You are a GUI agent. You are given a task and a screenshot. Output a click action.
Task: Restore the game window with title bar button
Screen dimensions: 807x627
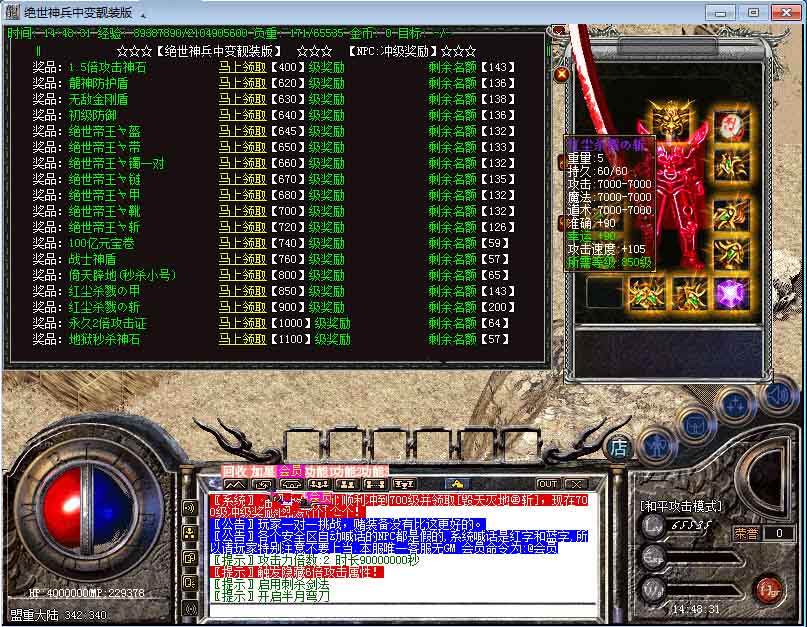[753, 12]
